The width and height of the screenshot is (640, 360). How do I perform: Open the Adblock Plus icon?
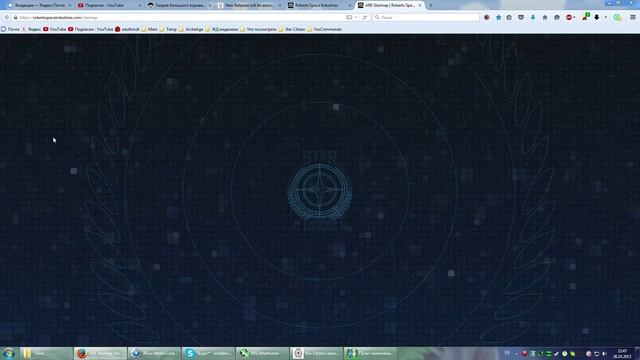click(x=569, y=18)
